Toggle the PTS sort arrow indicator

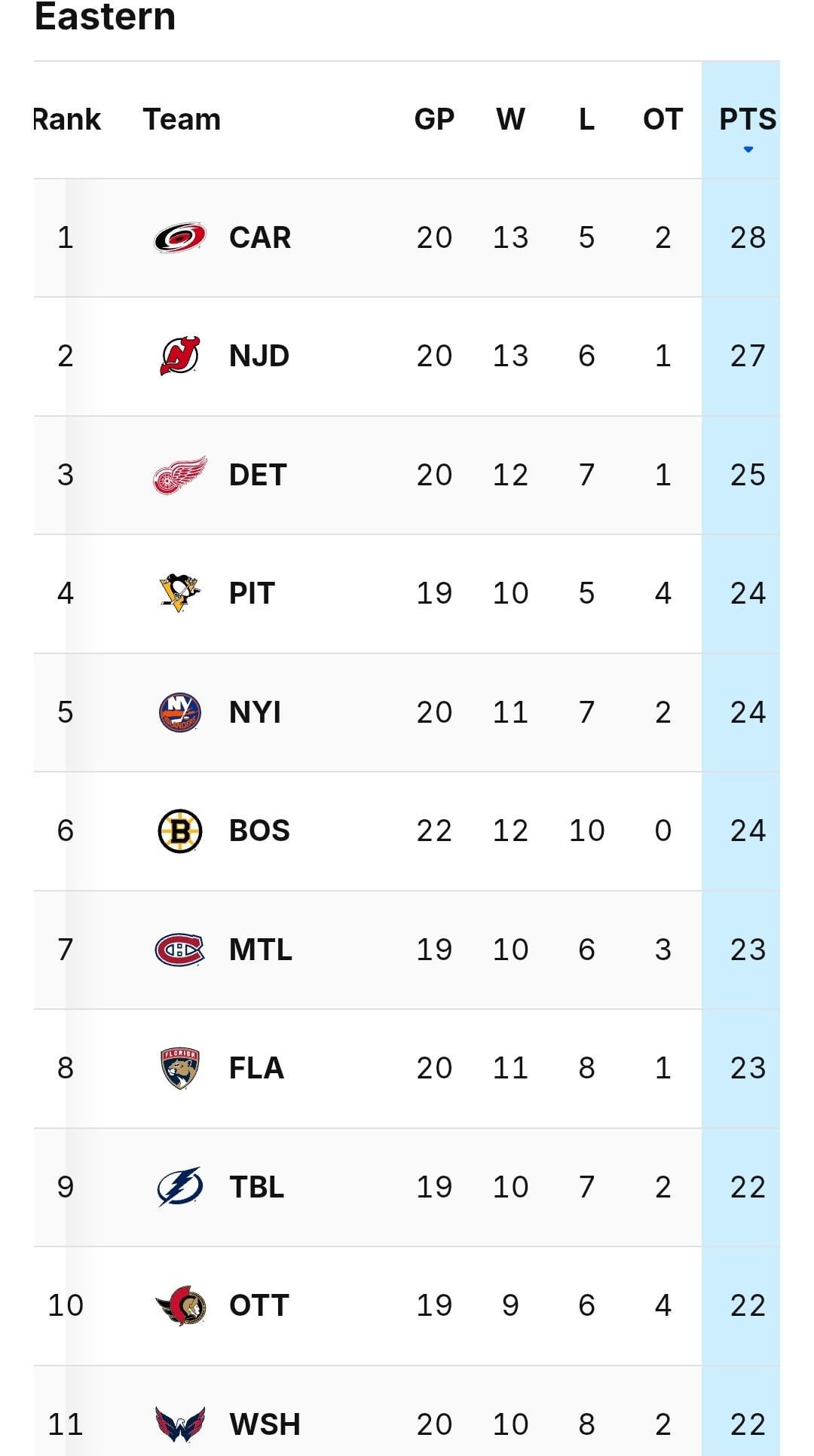click(748, 149)
